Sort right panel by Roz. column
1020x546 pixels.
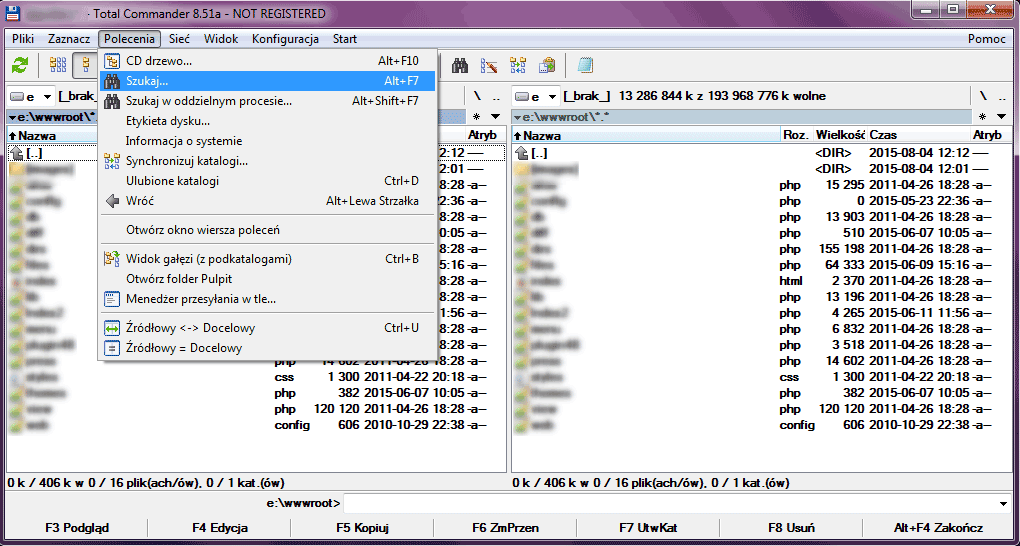pos(797,135)
